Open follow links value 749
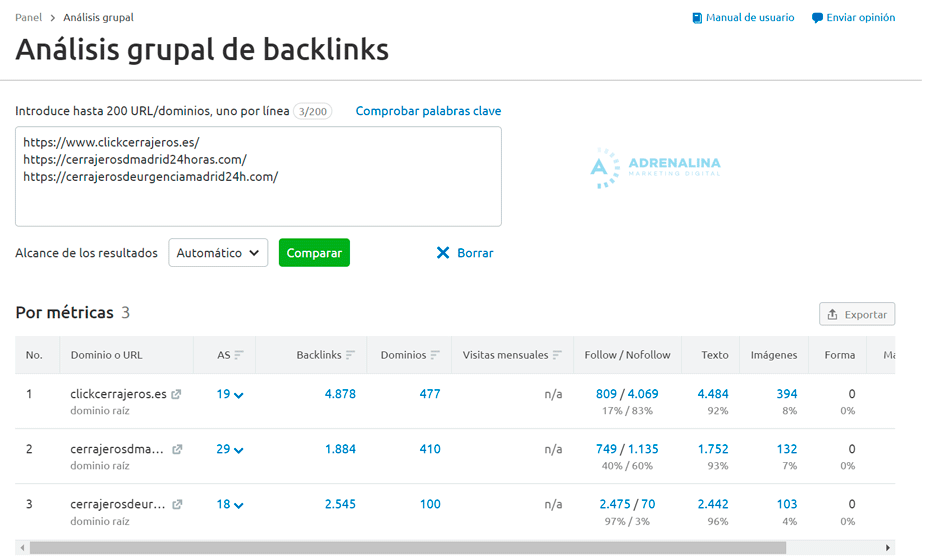Viewport: 940px width, 559px height. coord(606,449)
